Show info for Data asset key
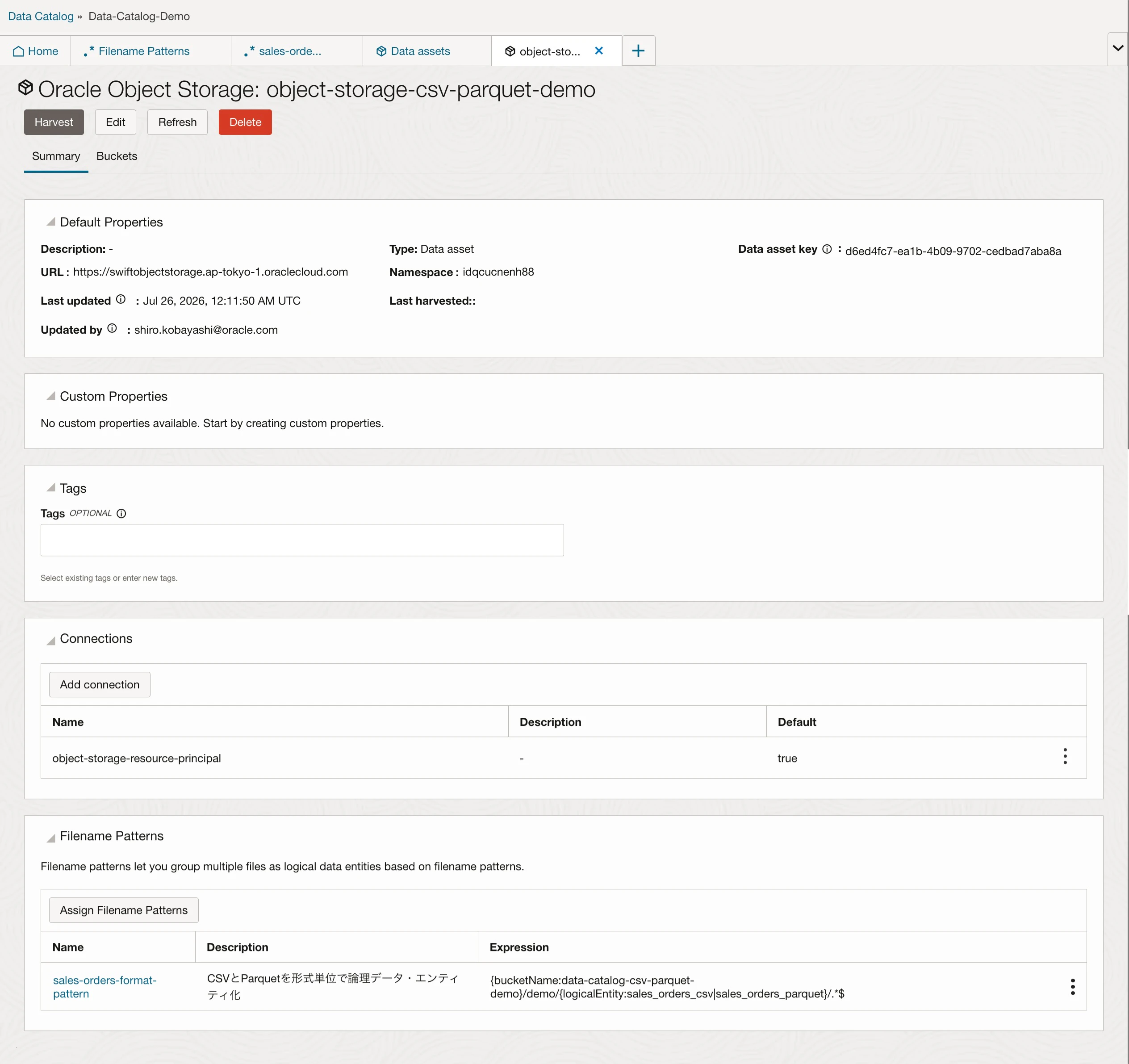The height and width of the screenshot is (1064, 1129). 827,249
